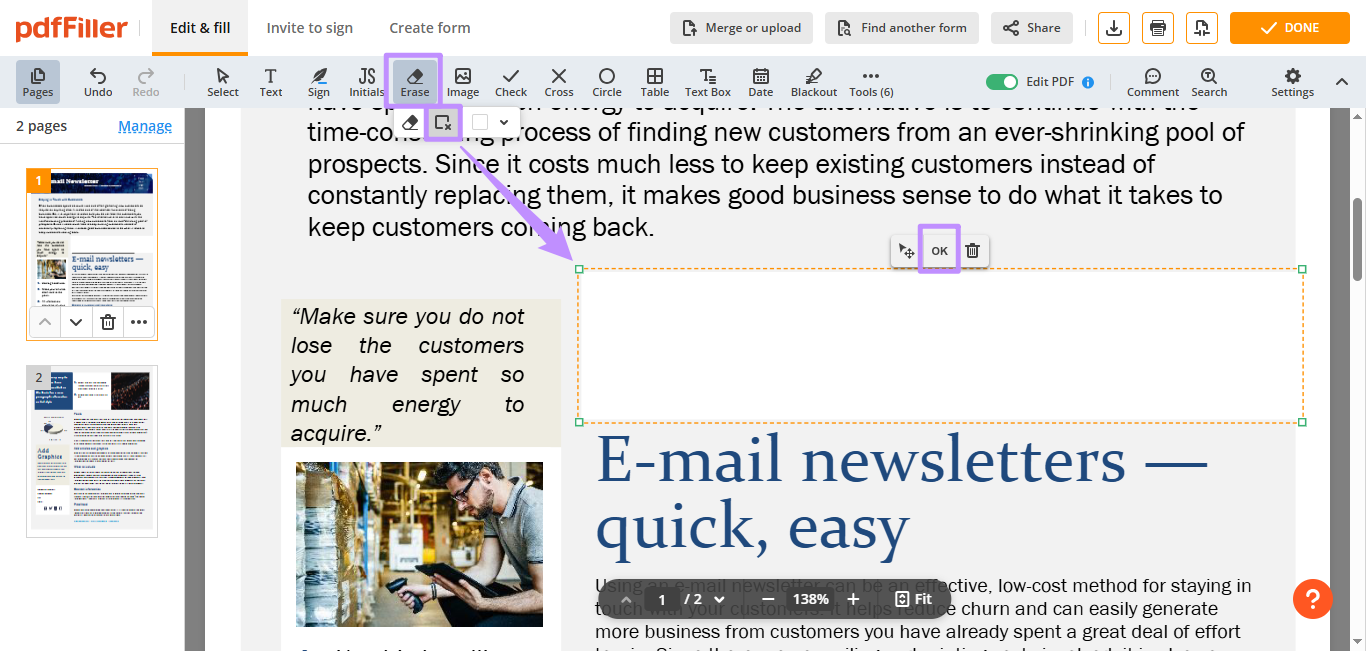Click Edit PDF info icon
1366x651 pixels.
click(1088, 82)
